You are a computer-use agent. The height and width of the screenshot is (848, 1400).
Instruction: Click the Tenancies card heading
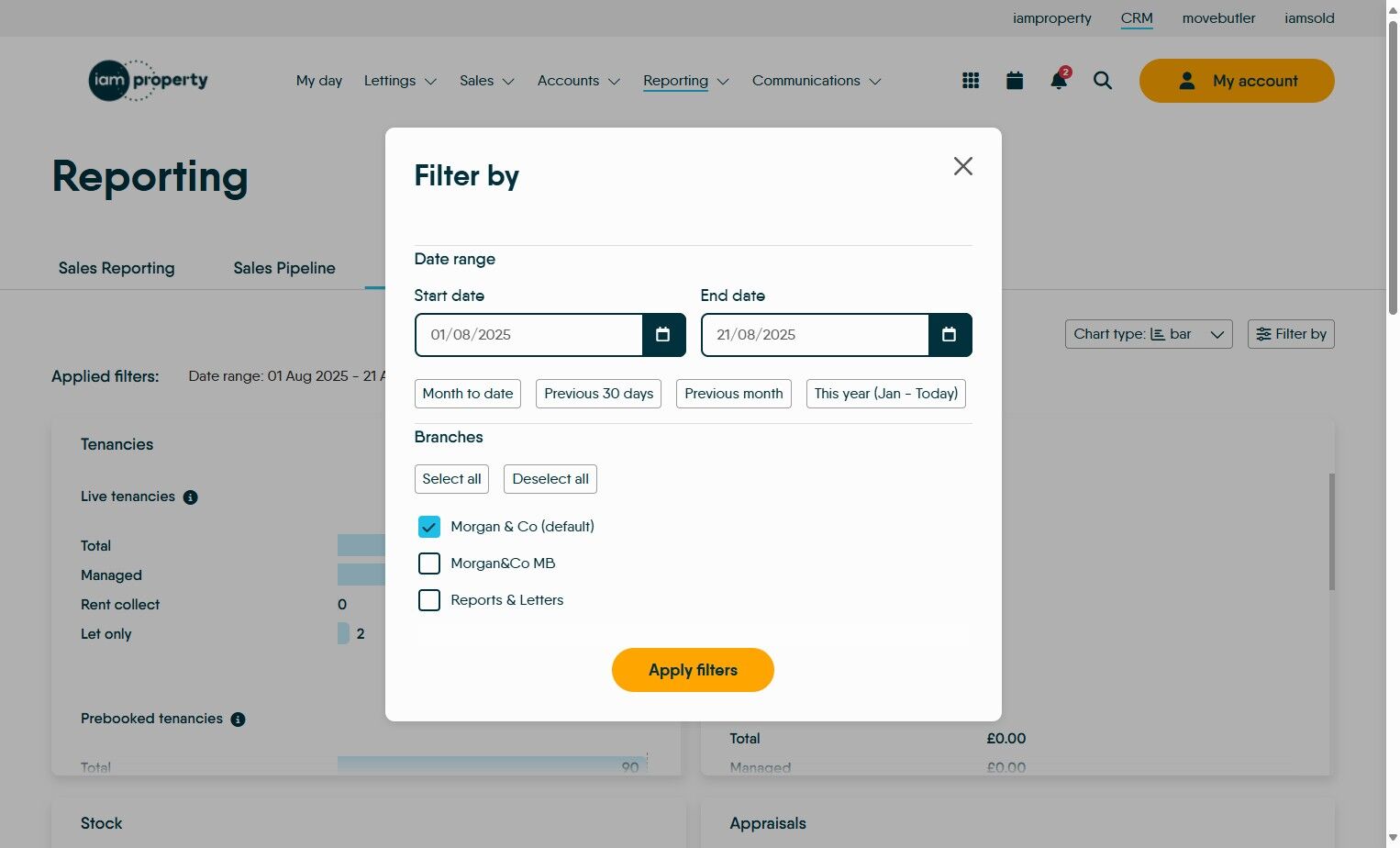tap(117, 444)
